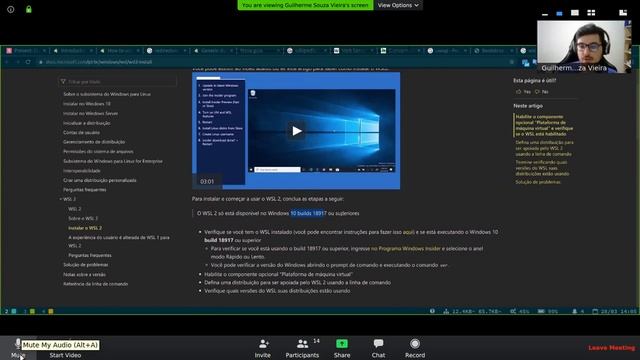Jump to 'Defina uma distribuição' in Neste artigo
Viewport: 640px width, 360px height.
(544, 148)
